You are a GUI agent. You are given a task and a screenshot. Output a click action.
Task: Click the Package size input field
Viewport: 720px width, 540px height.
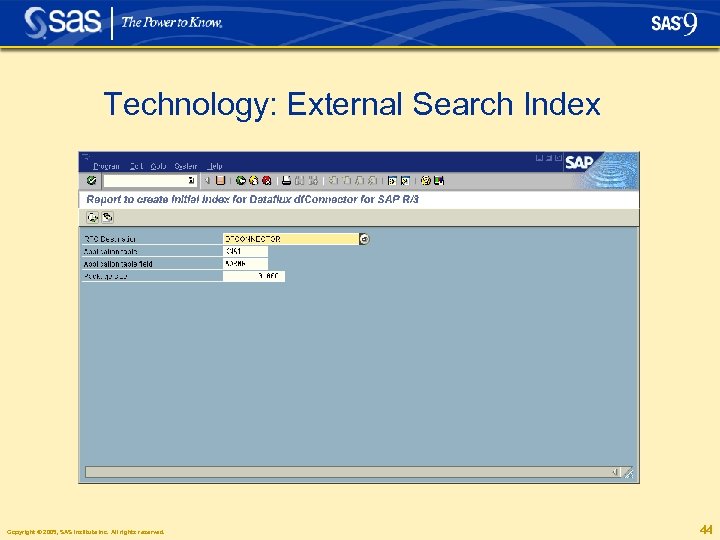pyautogui.click(x=253, y=276)
